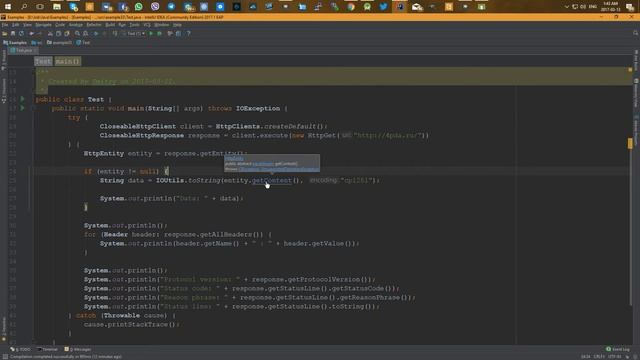Click the Build Project toolbar icon
Screen dimensions: 640x360
tap(115, 33)
